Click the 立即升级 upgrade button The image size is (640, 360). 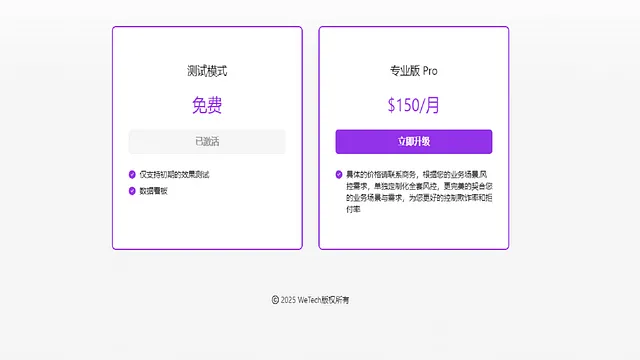click(414, 142)
